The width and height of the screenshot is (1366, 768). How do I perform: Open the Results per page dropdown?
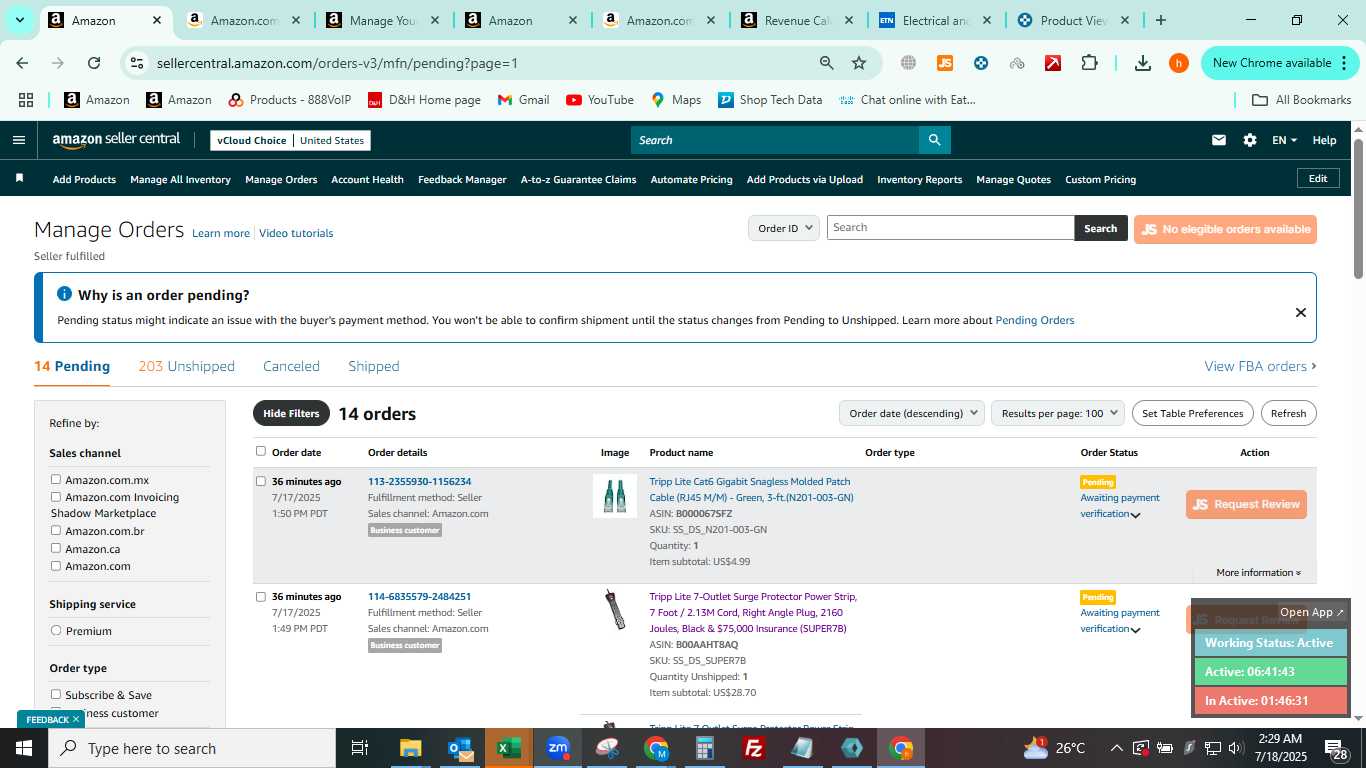point(1058,413)
